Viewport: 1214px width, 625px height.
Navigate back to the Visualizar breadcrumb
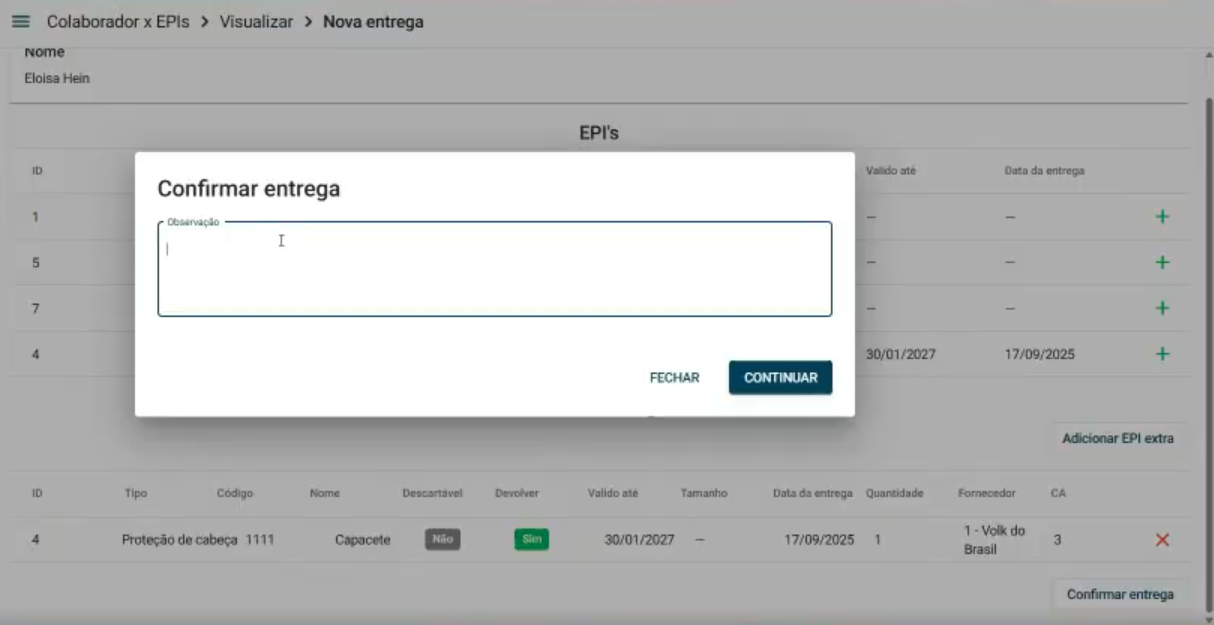[256, 22]
